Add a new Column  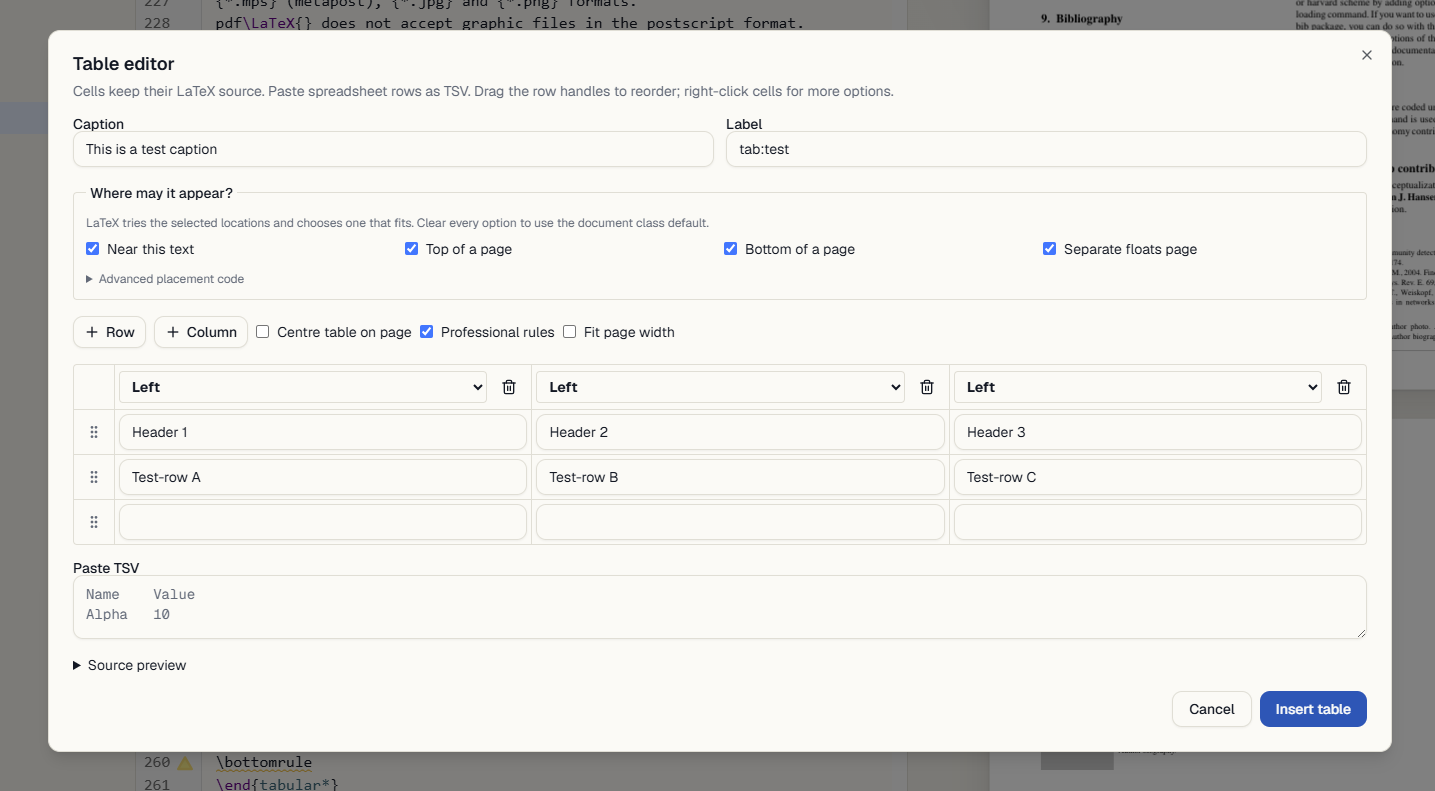(201, 332)
